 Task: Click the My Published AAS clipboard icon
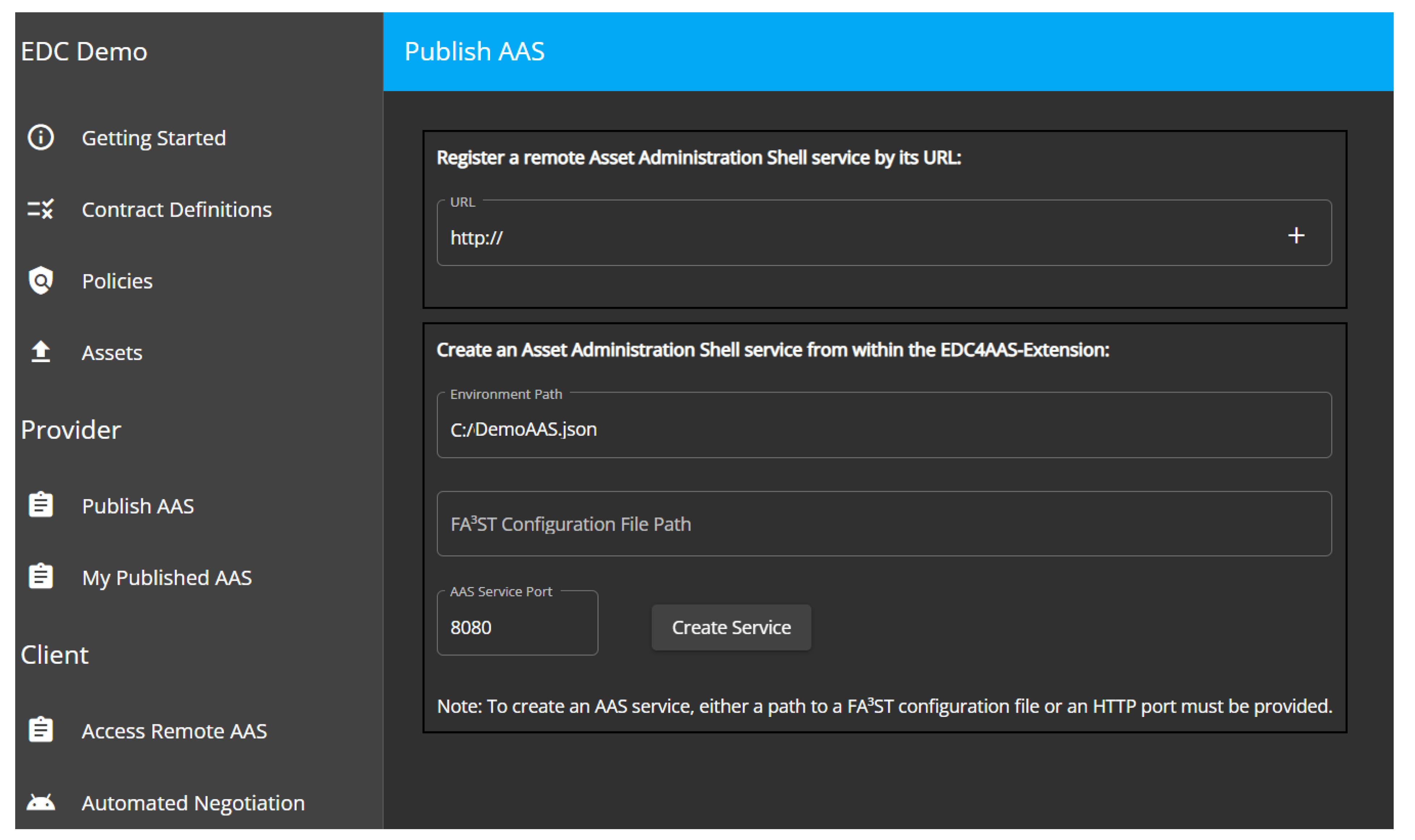41,577
